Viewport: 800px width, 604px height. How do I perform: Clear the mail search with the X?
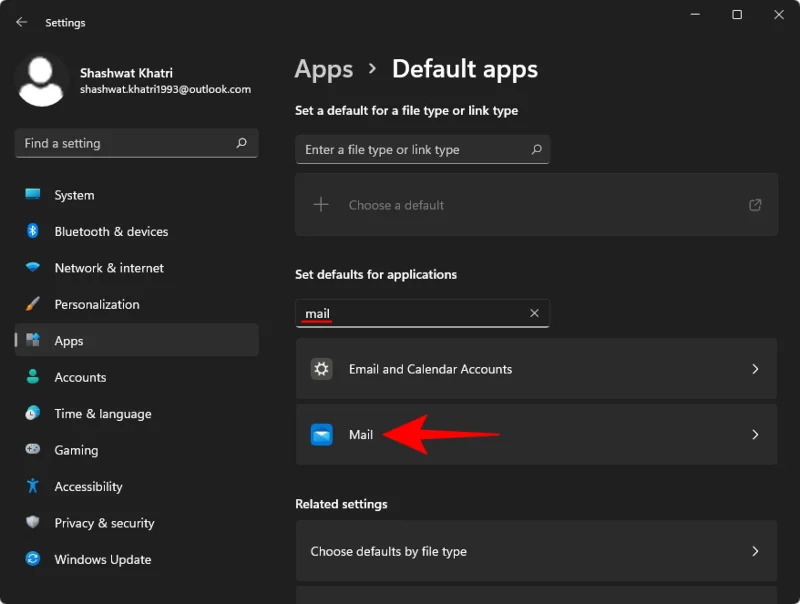tap(535, 313)
